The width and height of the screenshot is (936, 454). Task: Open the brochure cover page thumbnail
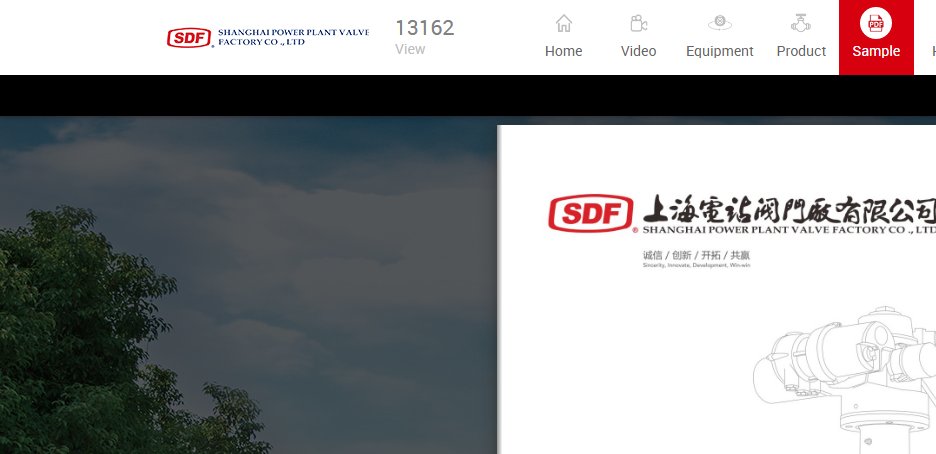tap(716, 289)
